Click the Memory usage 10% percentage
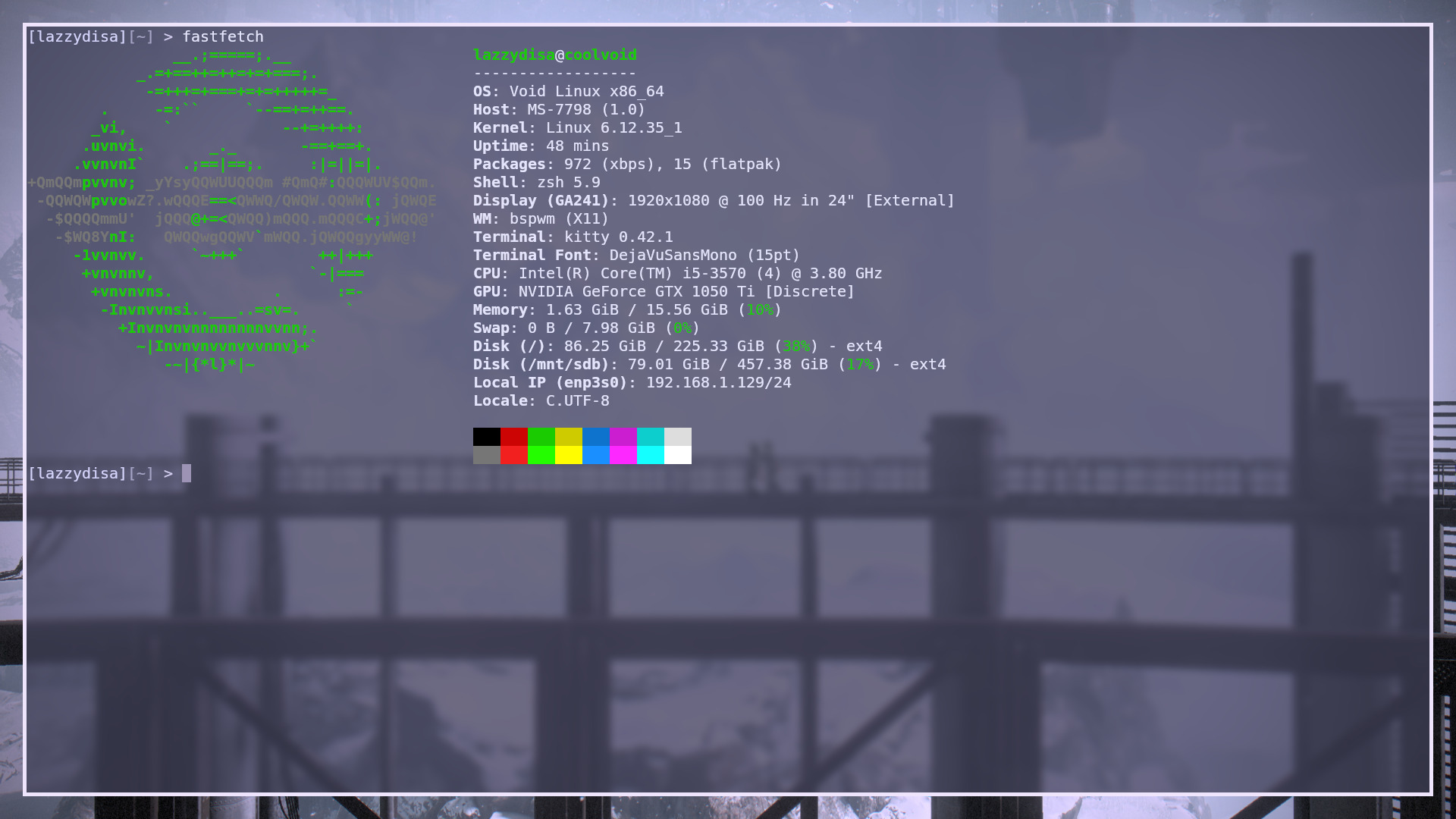Image resolution: width=1456 pixels, height=819 pixels. [x=759, y=310]
